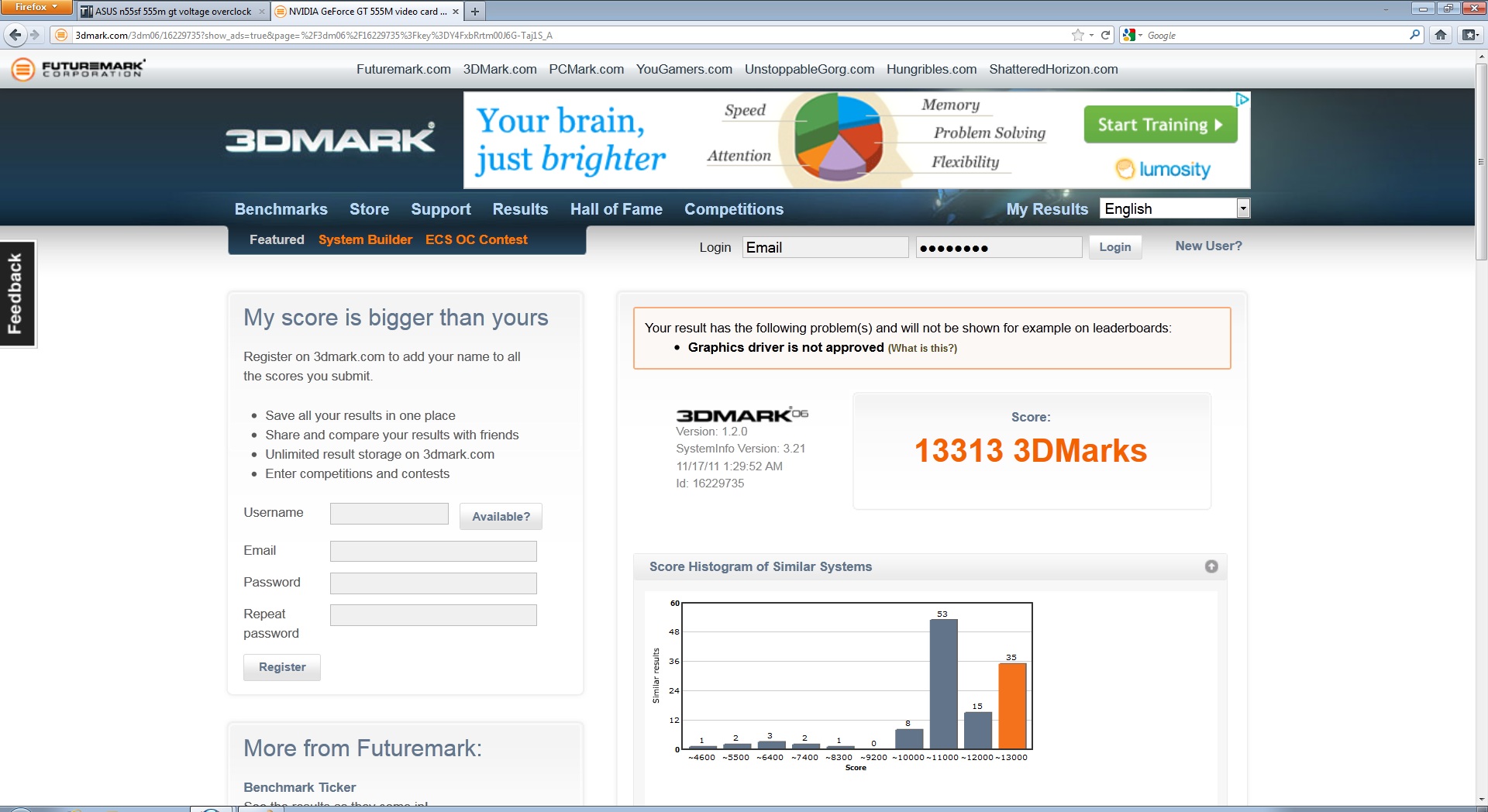
Task: Open the System Builder link
Action: (365, 239)
